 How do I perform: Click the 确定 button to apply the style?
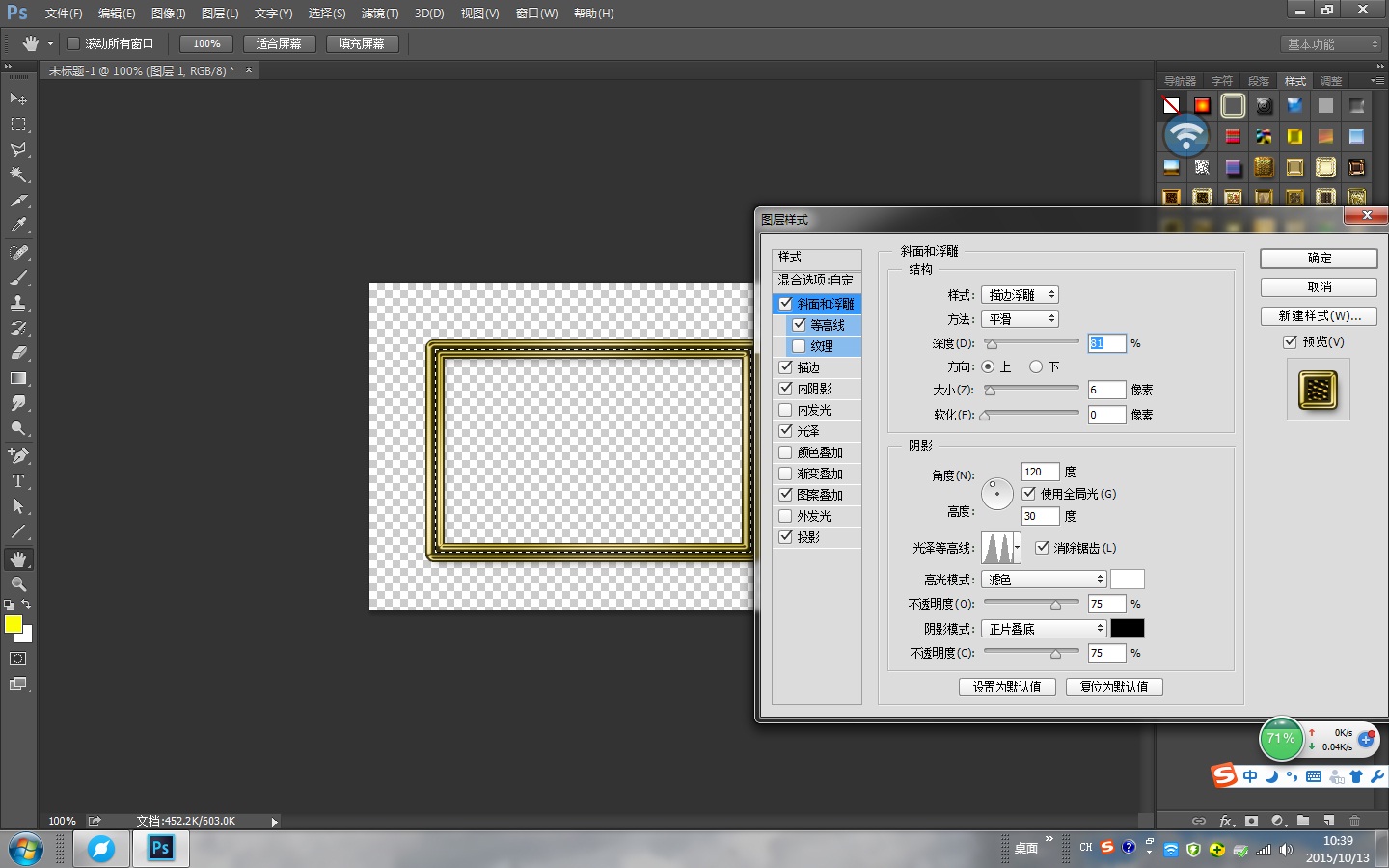coord(1318,258)
